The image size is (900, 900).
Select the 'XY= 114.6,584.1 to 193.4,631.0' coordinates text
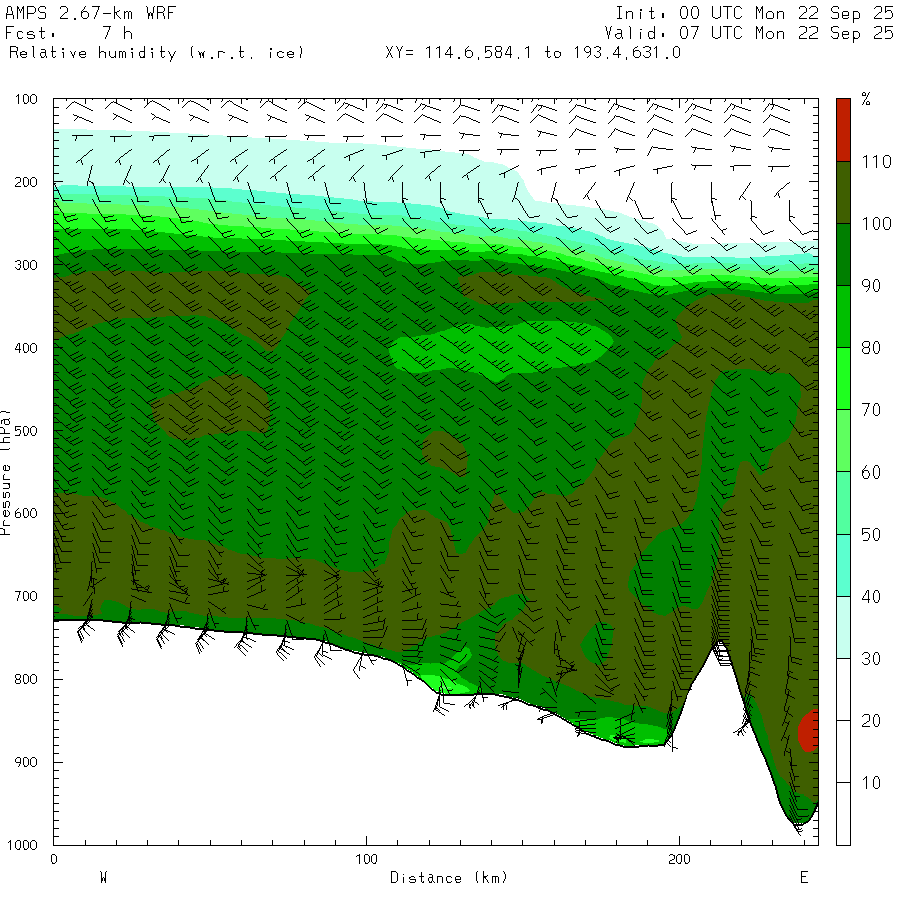tap(533, 53)
